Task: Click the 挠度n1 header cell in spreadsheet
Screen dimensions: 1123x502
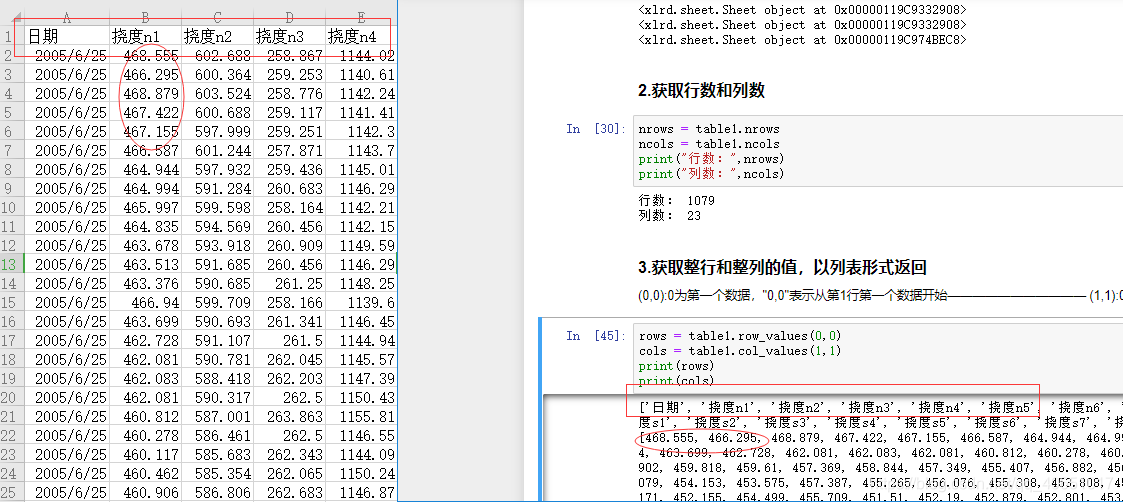Action: pyautogui.click(x=145, y=36)
